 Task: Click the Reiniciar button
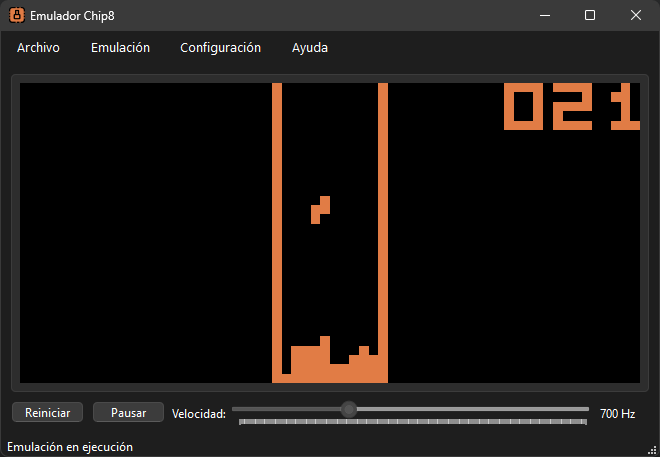click(48, 412)
